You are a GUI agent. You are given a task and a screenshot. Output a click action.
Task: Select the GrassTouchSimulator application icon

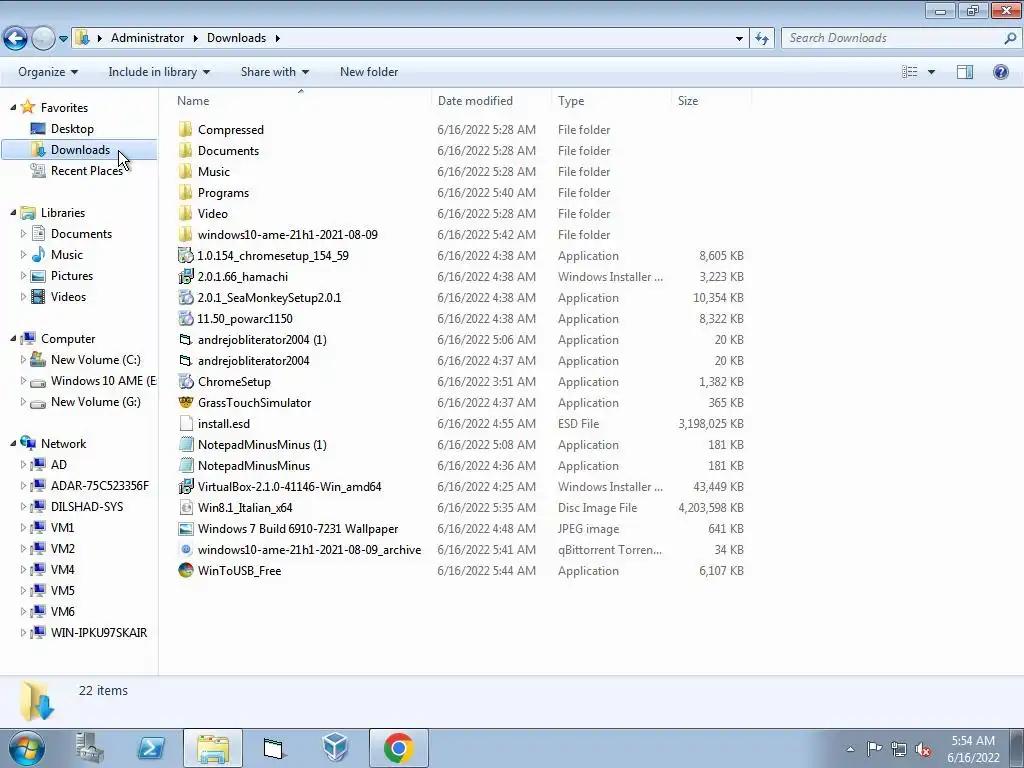click(x=186, y=402)
